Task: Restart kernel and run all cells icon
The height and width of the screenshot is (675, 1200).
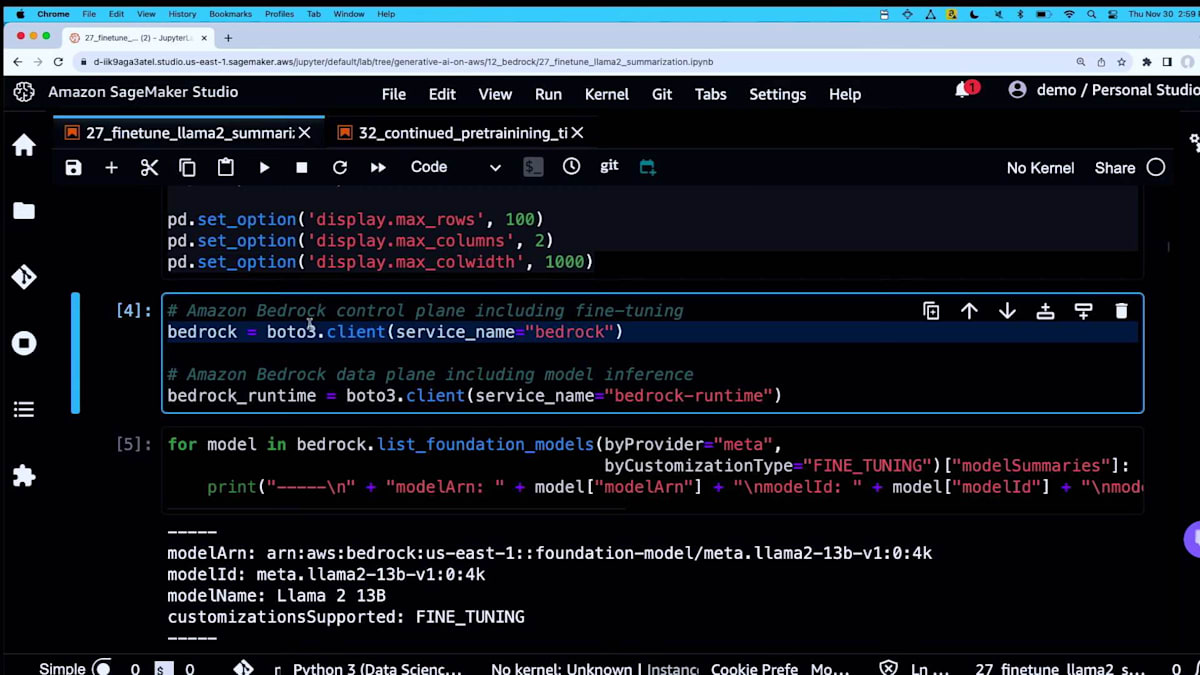Action: coord(378,167)
